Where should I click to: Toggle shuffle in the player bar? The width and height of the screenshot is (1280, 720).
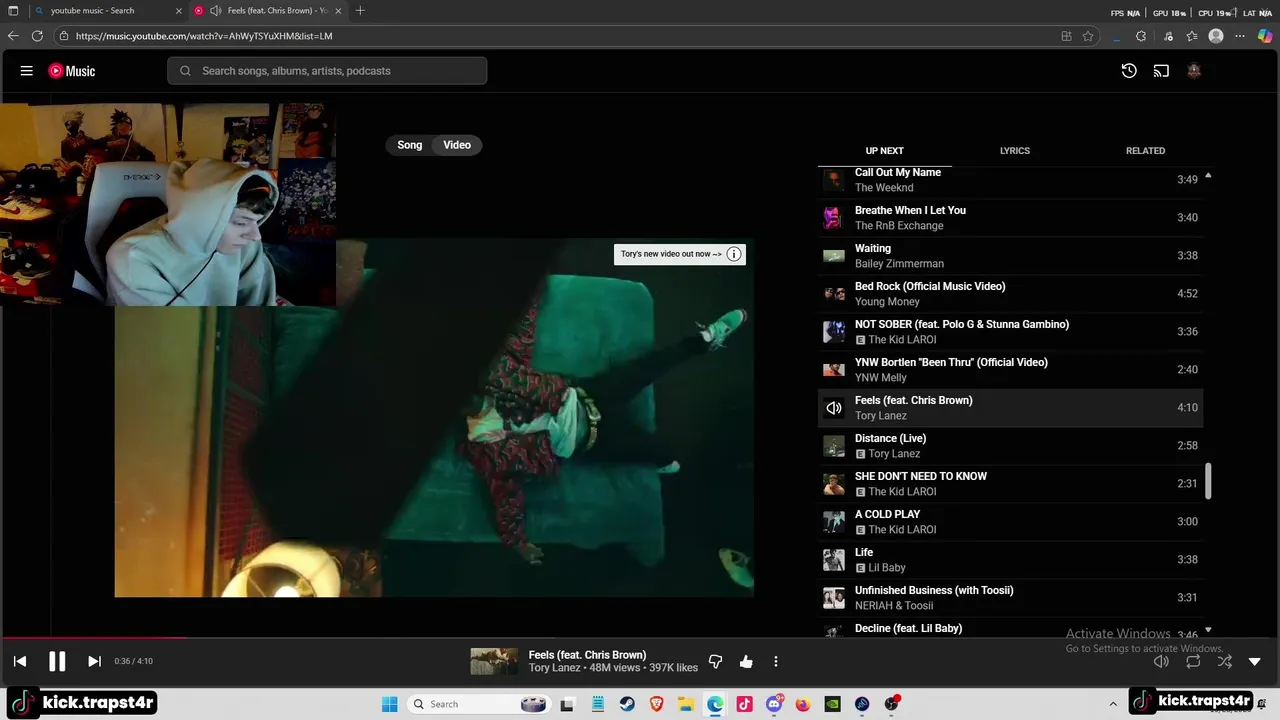[x=1224, y=661]
